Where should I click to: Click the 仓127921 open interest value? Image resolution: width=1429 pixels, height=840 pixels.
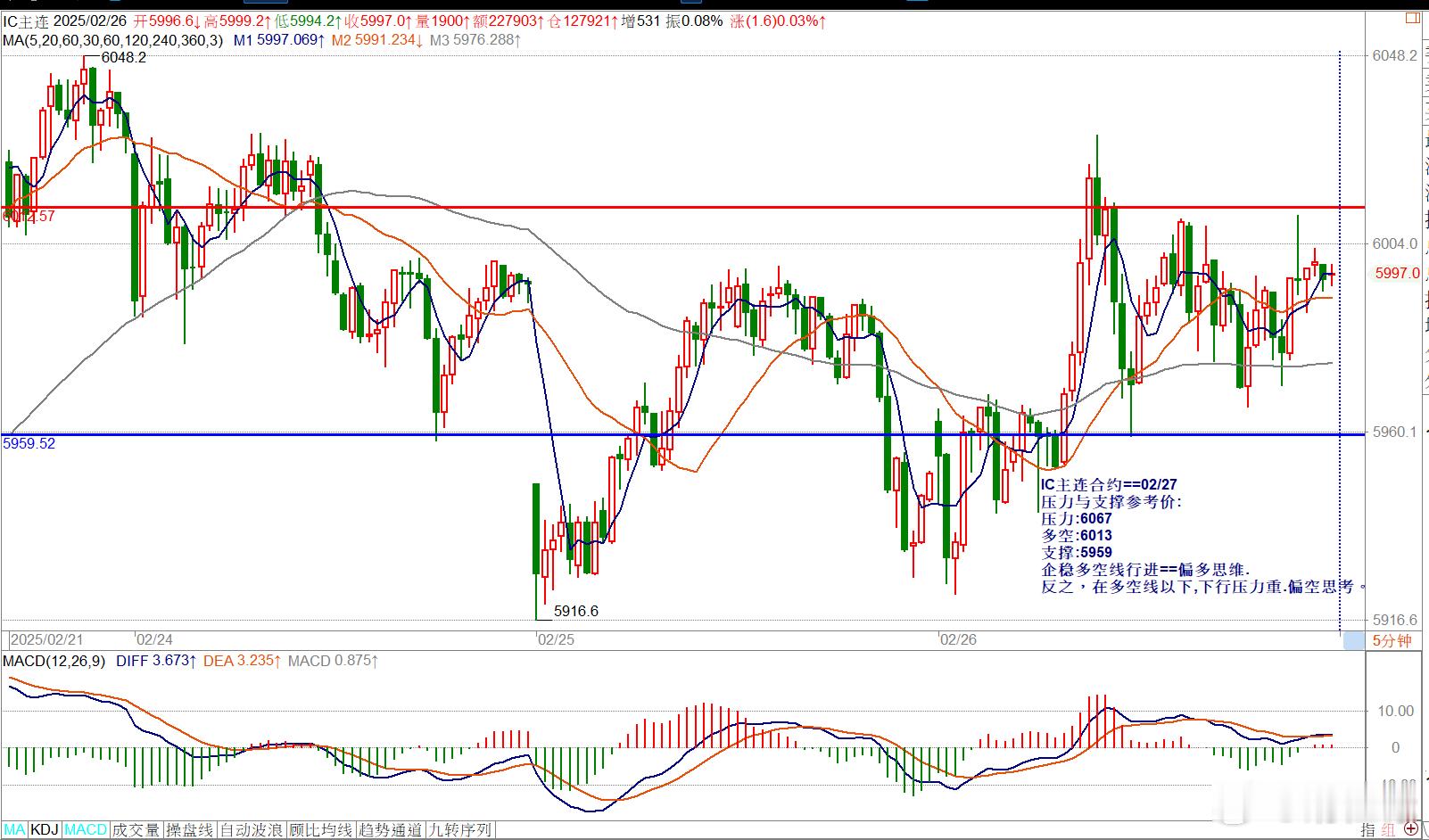pyautogui.click(x=582, y=21)
